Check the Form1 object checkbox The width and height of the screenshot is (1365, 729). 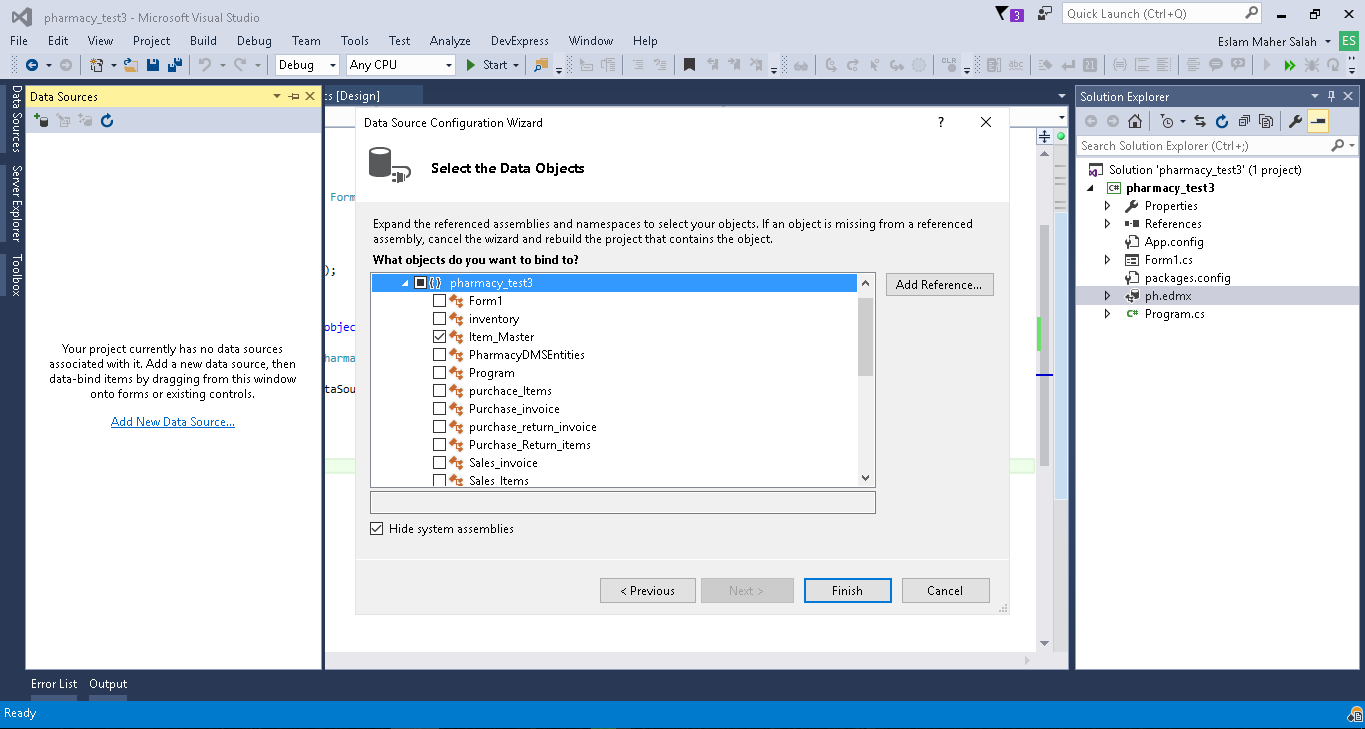coord(439,301)
